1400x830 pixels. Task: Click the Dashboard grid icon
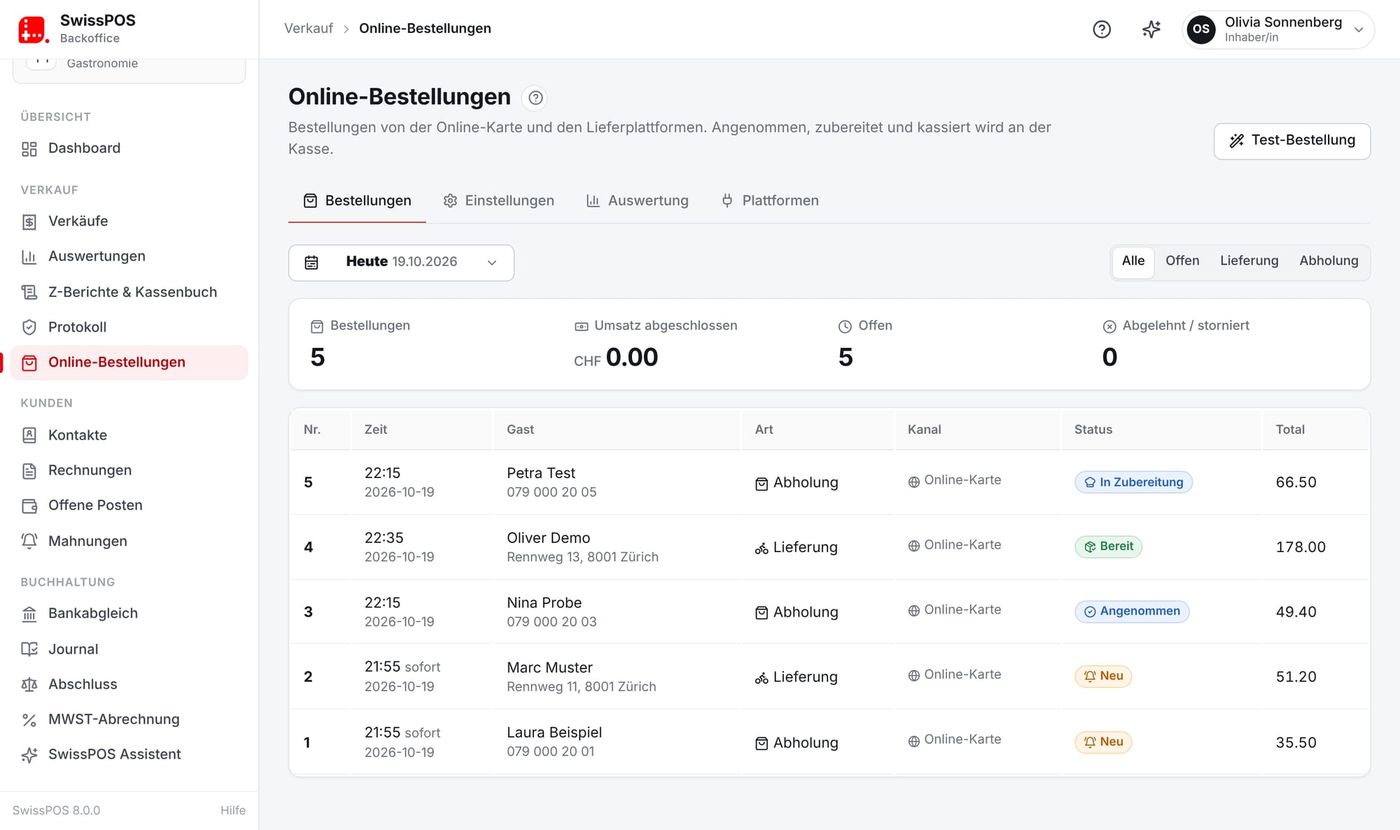point(29,149)
